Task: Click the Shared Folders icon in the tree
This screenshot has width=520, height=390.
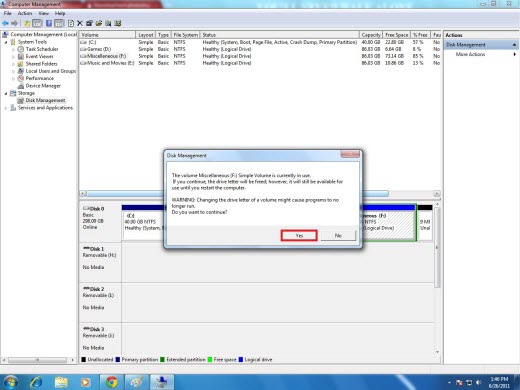Action: click(21, 64)
